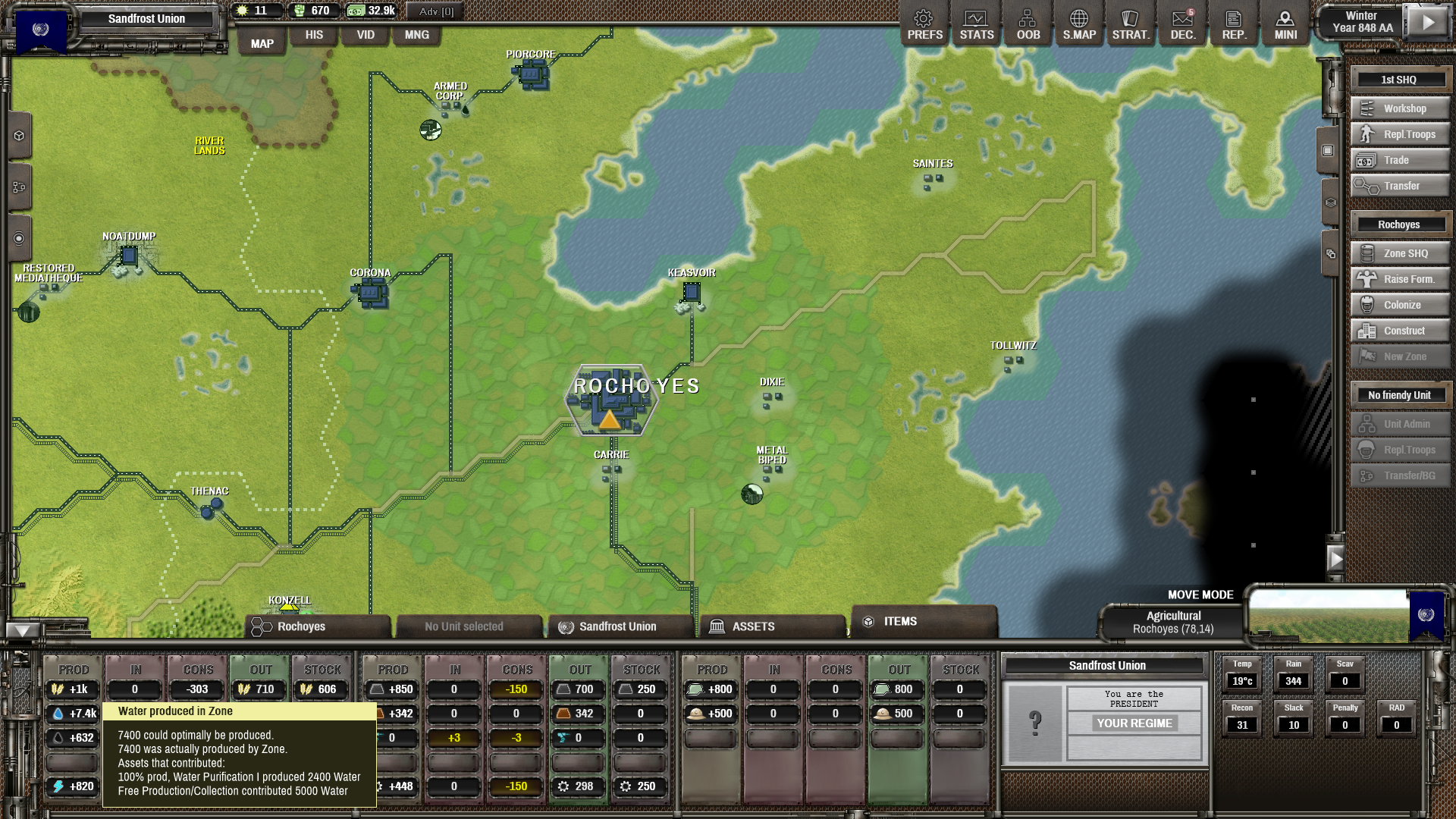
Task: Switch to the MNG tab
Action: [416, 35]
